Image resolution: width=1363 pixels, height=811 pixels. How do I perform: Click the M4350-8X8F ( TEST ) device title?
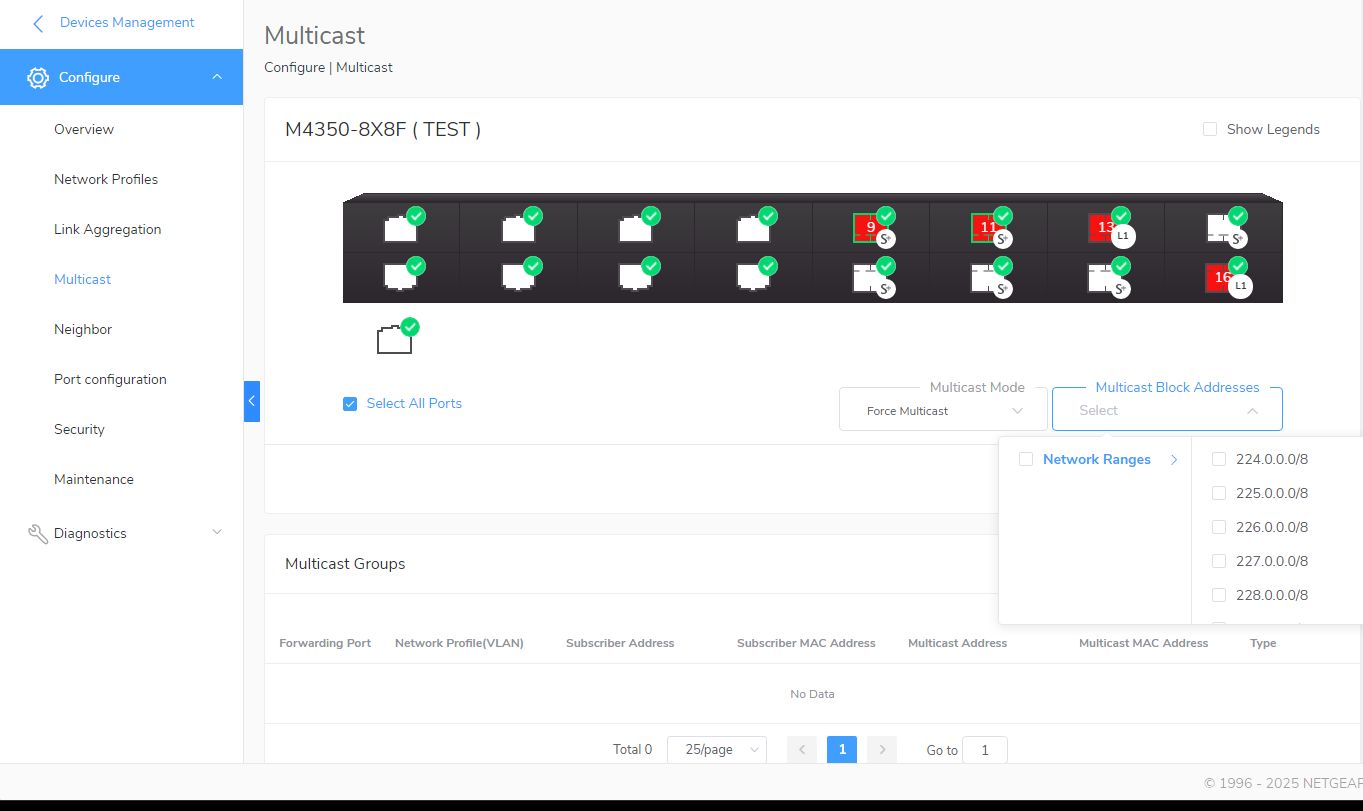tap(383, 130)
